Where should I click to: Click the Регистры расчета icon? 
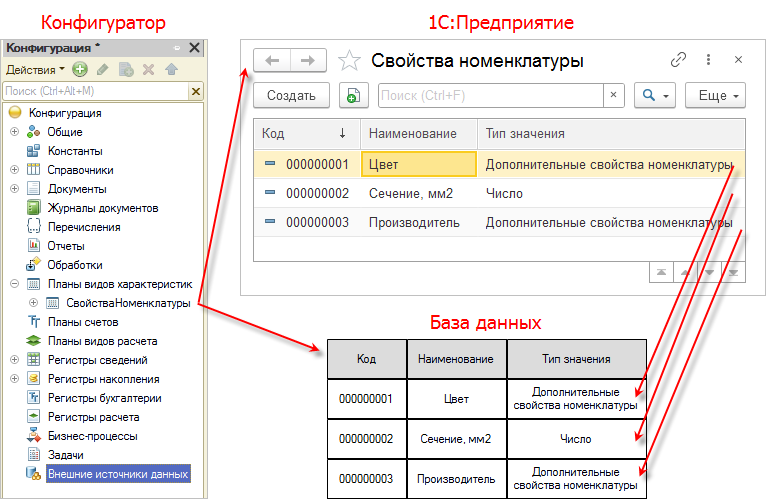[x=33, y=416]
